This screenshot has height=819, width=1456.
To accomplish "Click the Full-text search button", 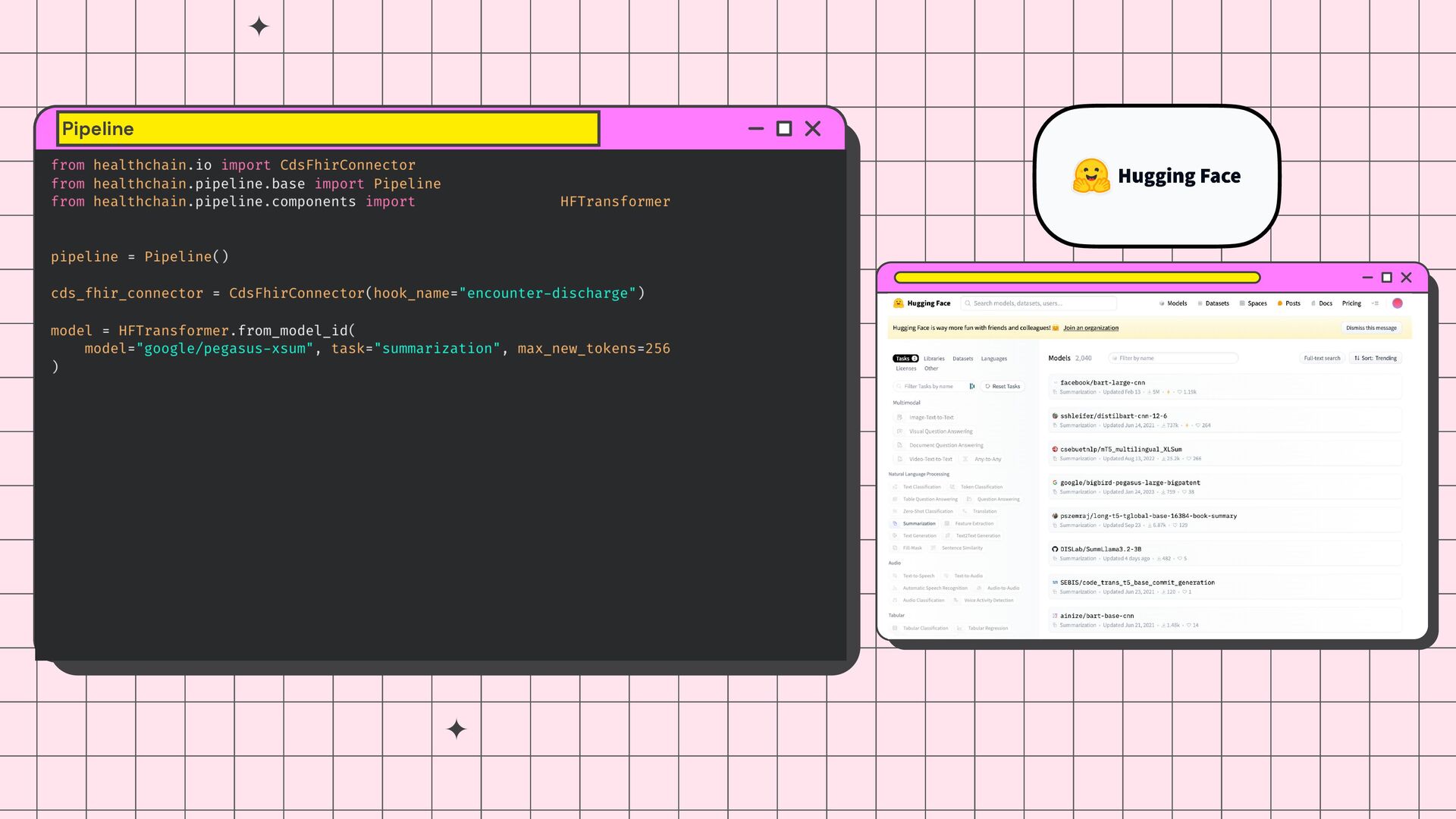I will point(1322,359).
